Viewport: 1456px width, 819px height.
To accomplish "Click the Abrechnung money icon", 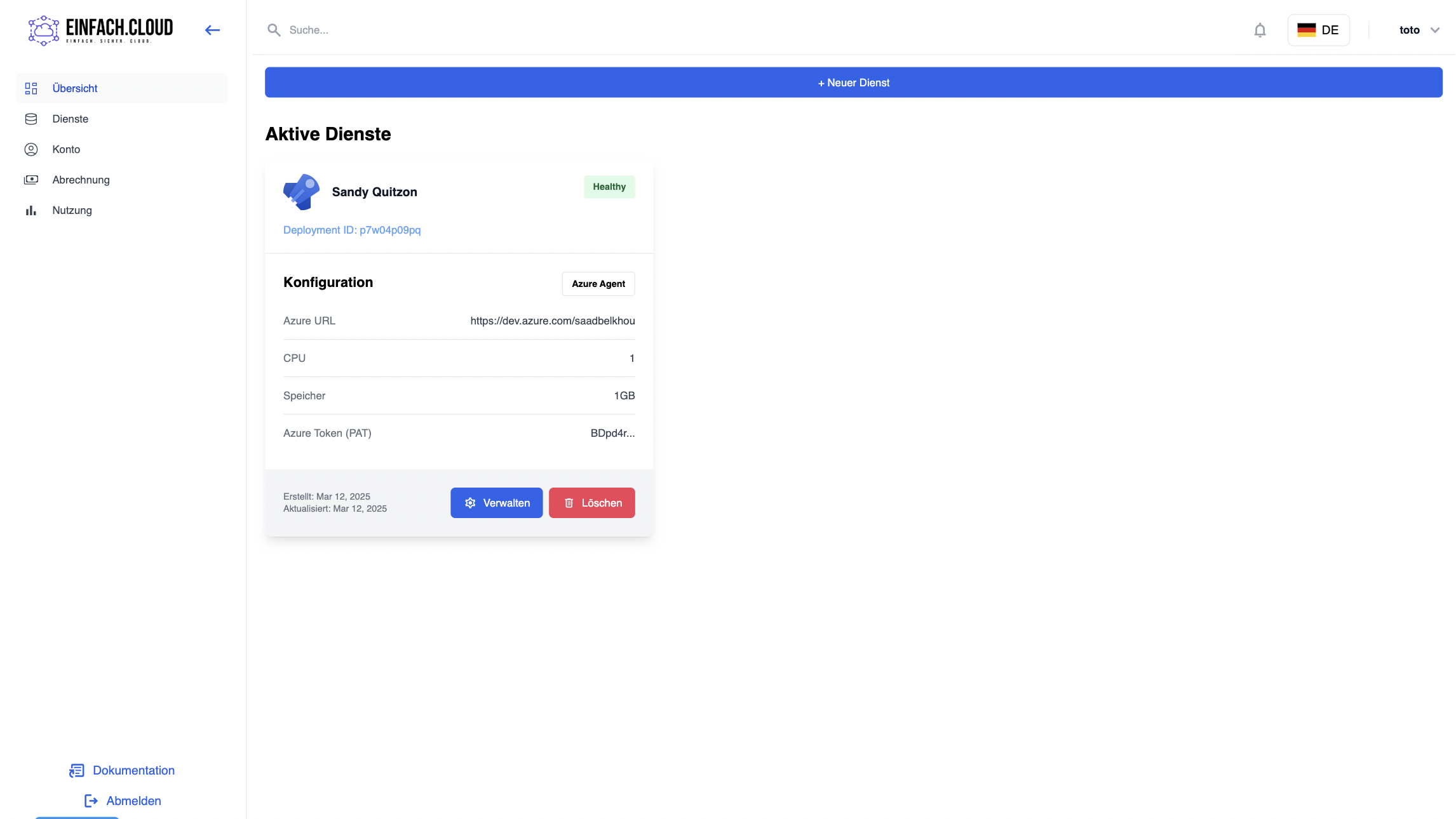I will point(31,180).
